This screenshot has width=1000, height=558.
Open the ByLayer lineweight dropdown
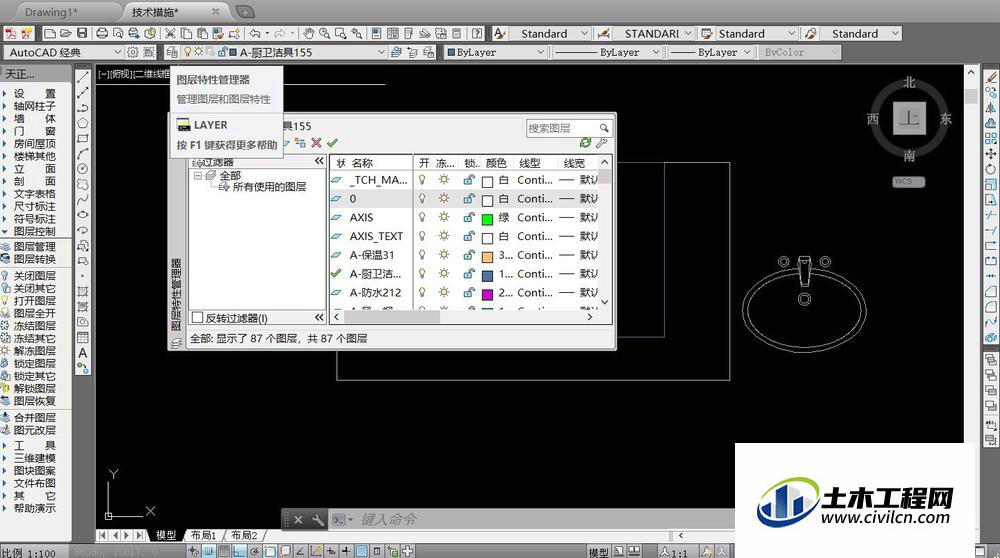click(747, 52)
